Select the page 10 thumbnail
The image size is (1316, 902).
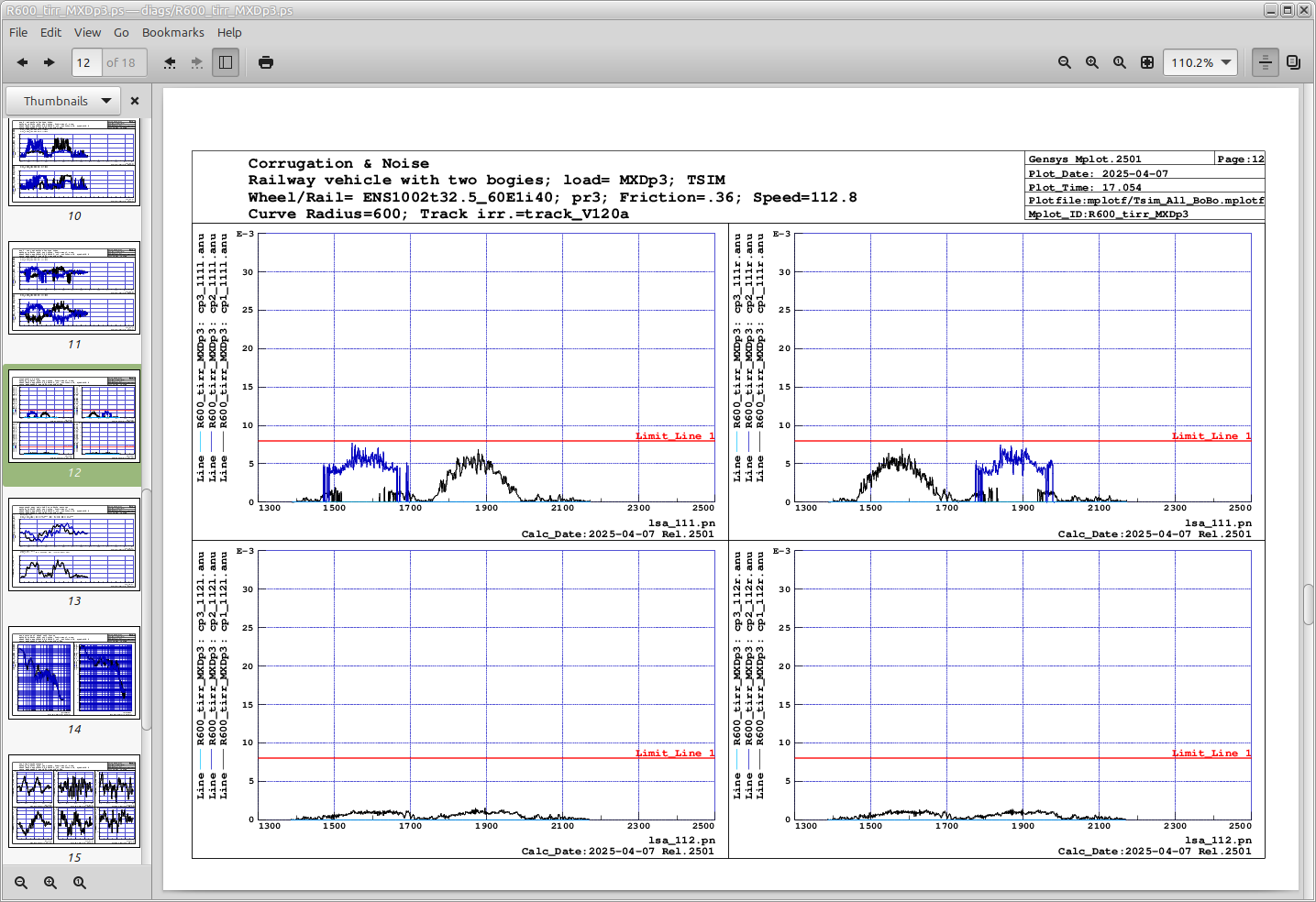(74, 161)
